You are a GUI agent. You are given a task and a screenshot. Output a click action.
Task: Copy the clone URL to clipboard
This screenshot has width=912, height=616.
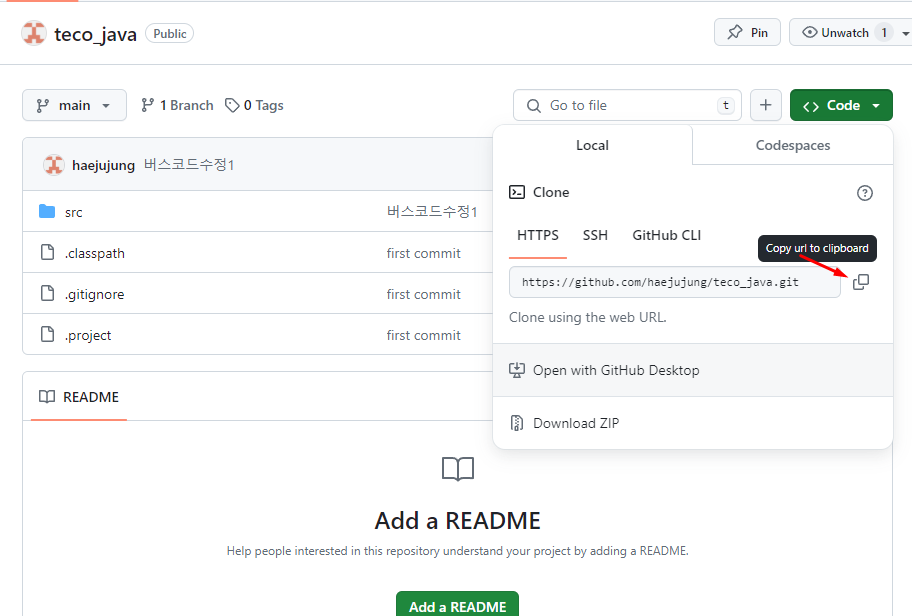(x=861, y=282)
